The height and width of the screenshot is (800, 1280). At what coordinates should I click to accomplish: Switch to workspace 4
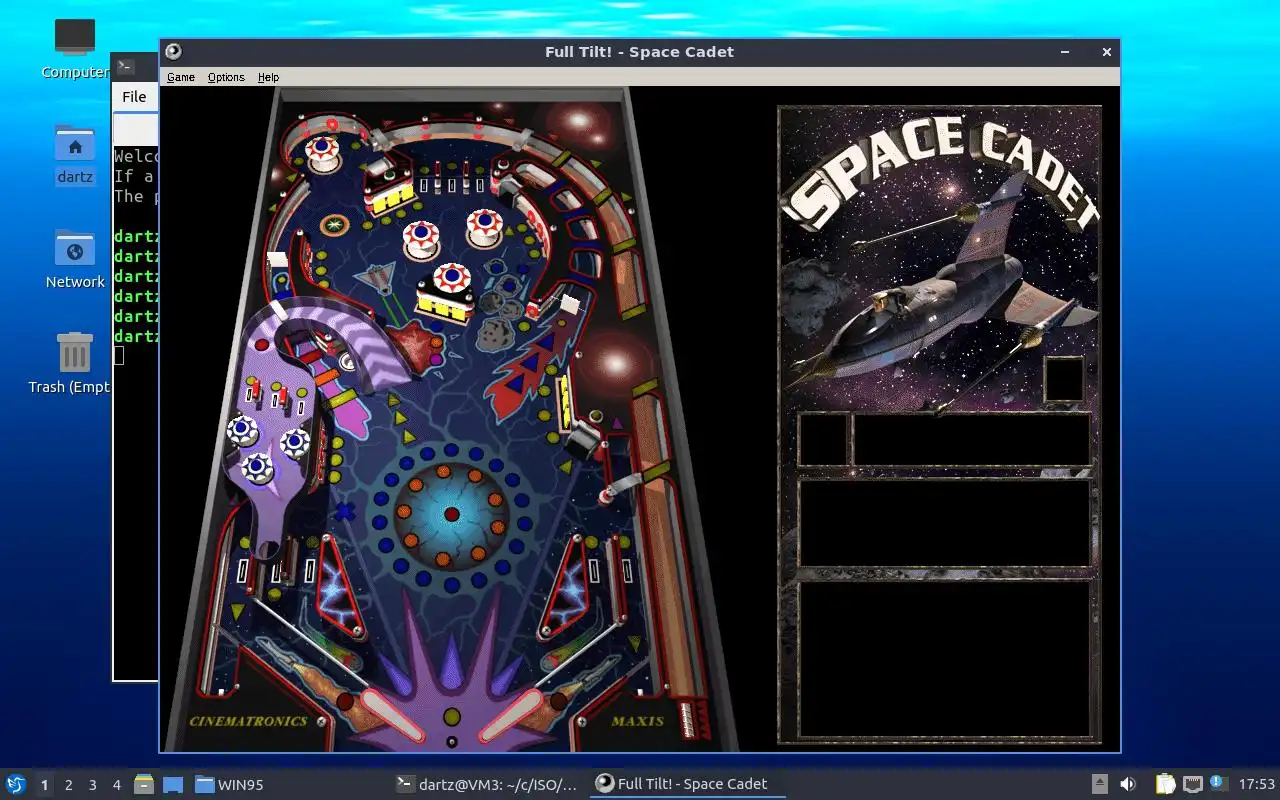tap(116, 785)
